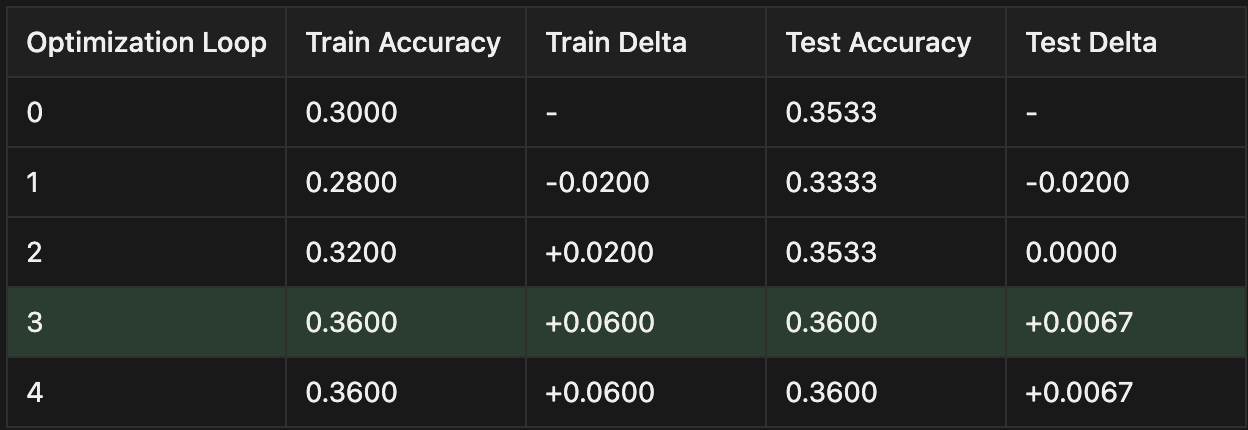The image size is (1248, 430).
Task: Select highlighted row loop number 3
Action: pos(35,322)
